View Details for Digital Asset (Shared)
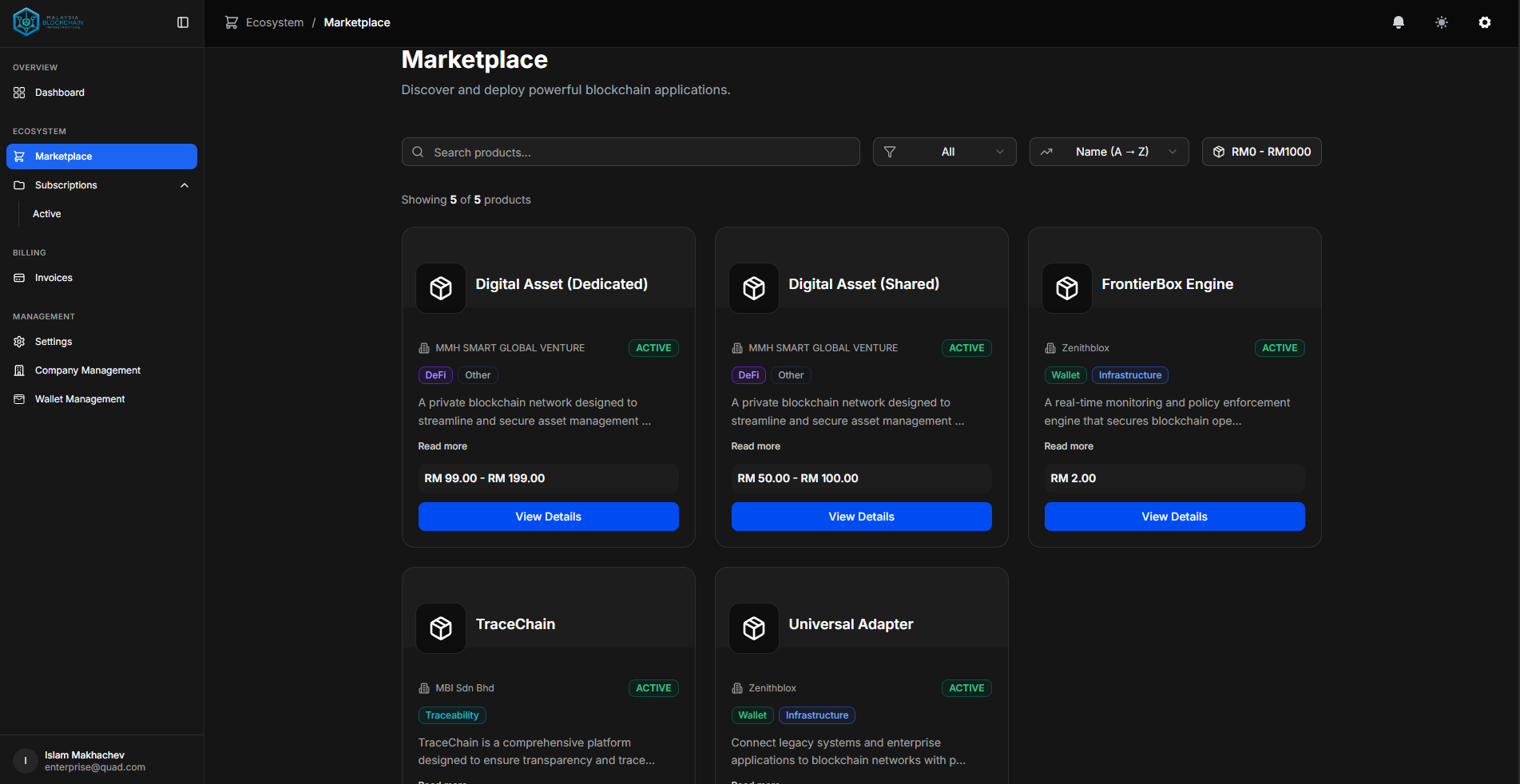This screenshot has width=1520, height=784. [x=861, y=517]
